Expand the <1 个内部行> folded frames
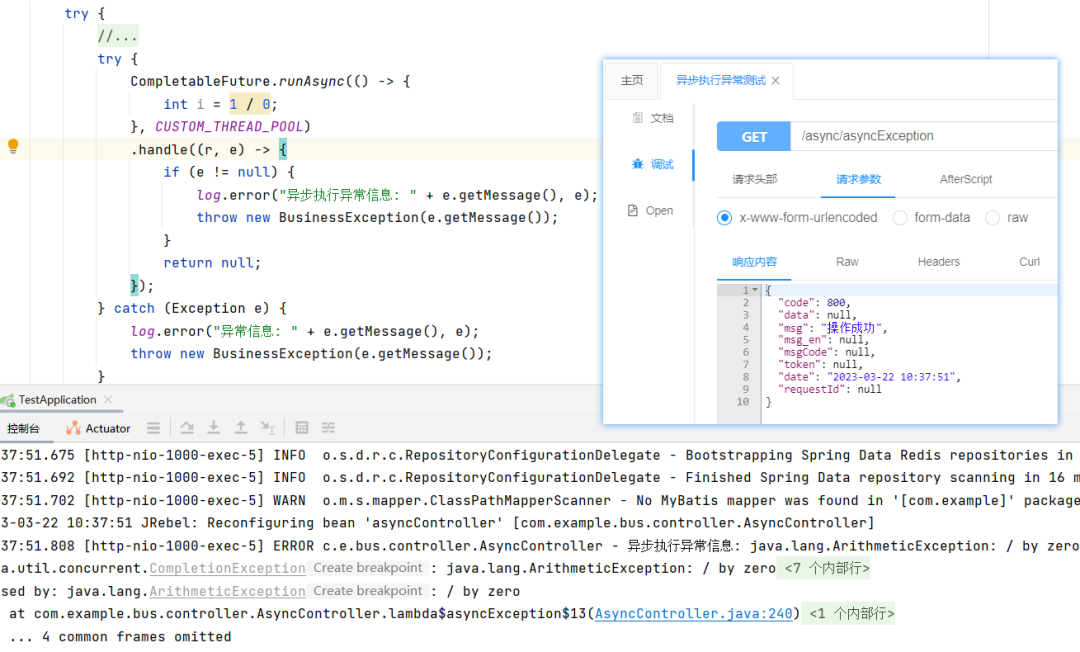The width and height of the screenshot is (1080, 652). pyautogui.click(x=852, y=613)
